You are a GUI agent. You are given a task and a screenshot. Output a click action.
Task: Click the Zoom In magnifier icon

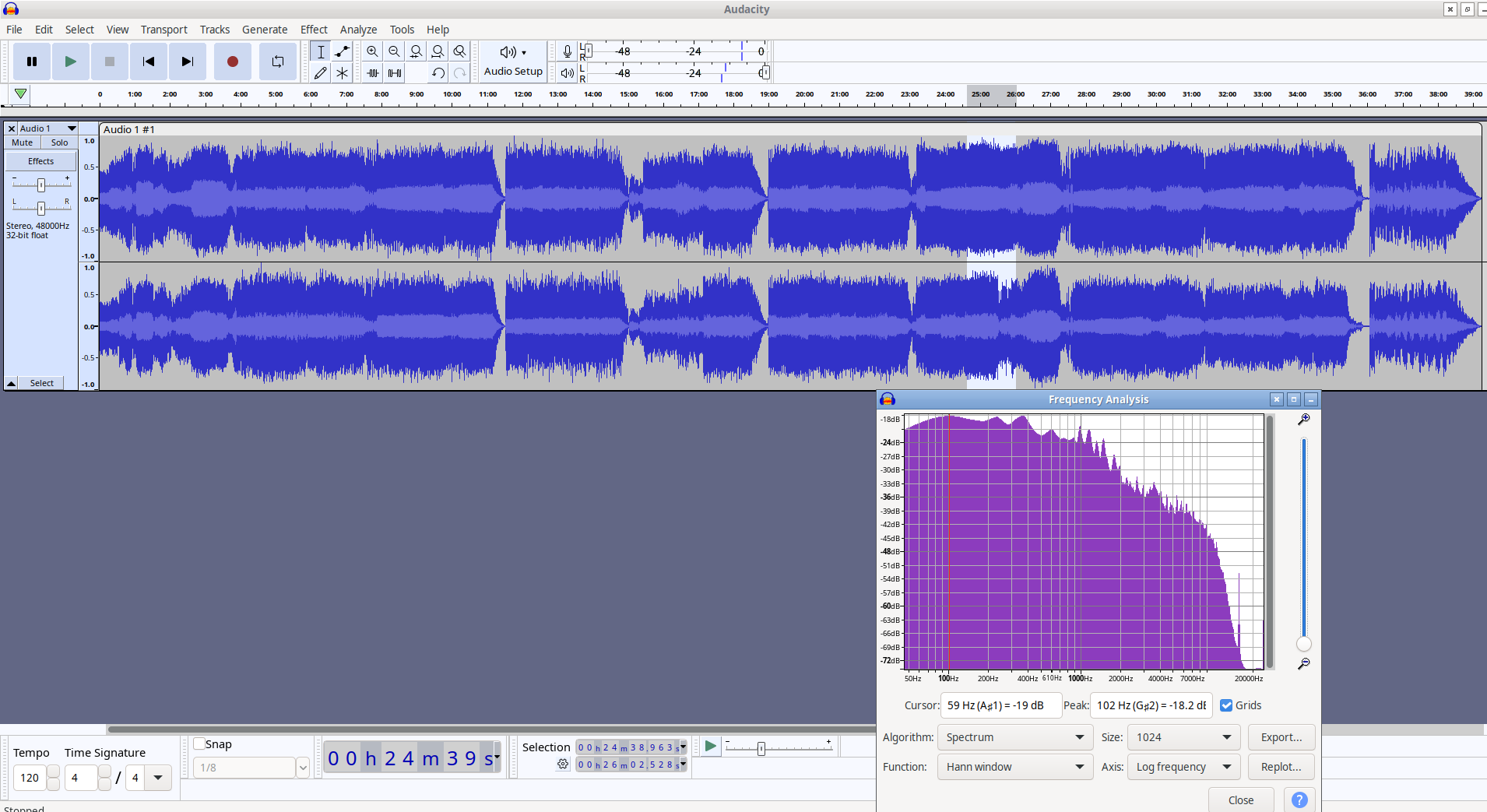point(373,51)
